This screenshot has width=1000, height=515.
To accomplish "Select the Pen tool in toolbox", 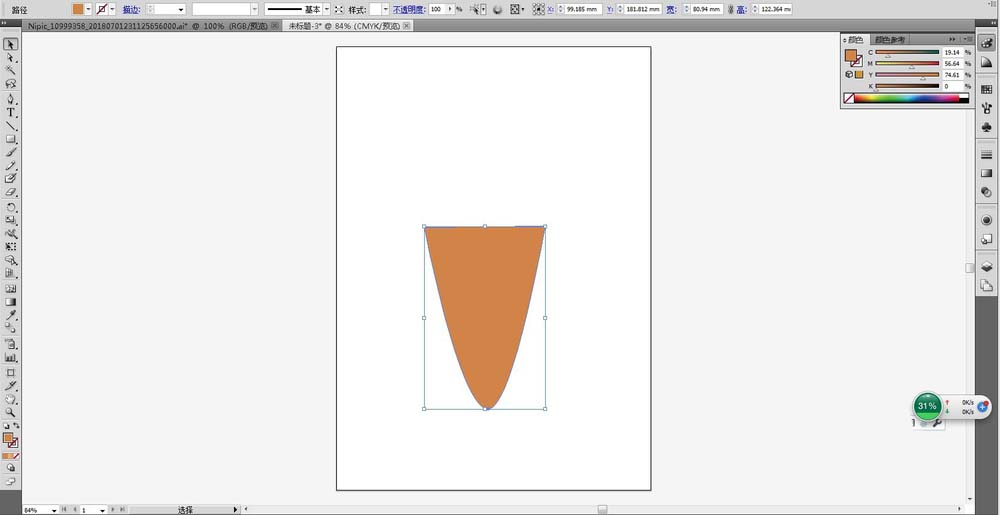I will point(11,98).
